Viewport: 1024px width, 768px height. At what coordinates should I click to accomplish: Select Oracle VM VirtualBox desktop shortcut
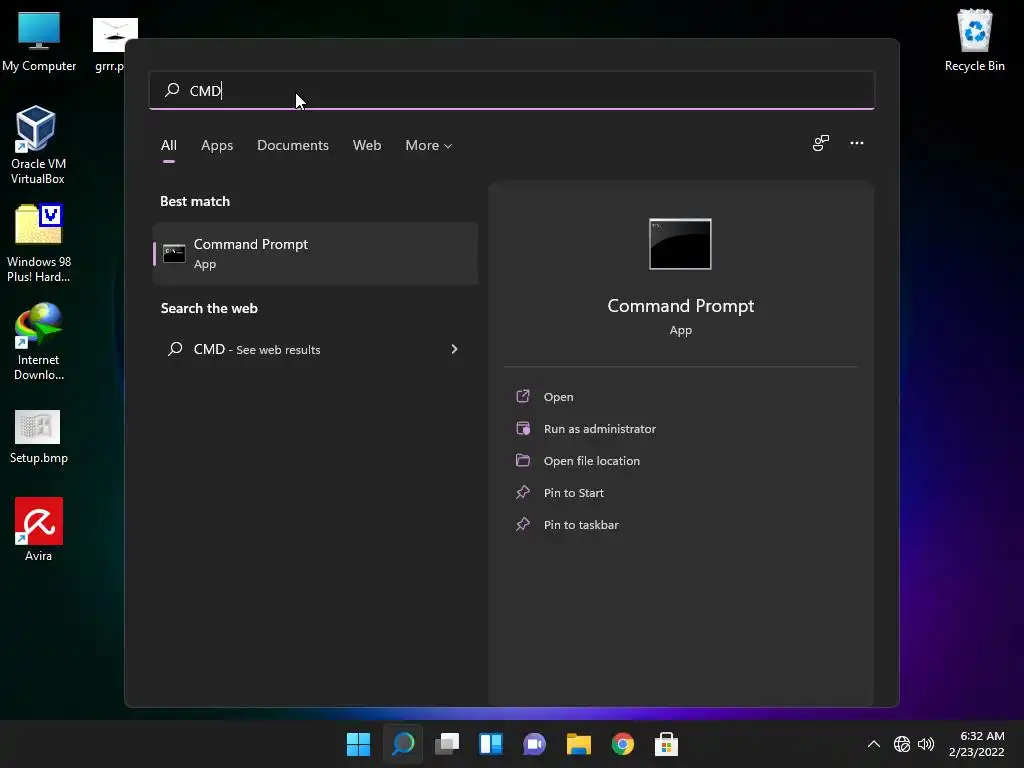pos(38,145)
